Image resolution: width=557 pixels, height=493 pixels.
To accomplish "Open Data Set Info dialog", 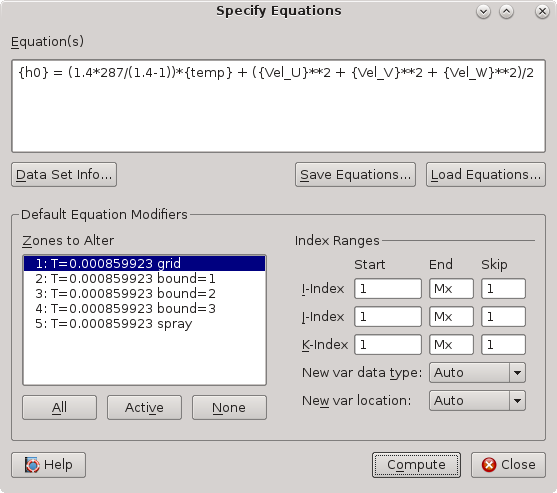I will pos(64,175).
